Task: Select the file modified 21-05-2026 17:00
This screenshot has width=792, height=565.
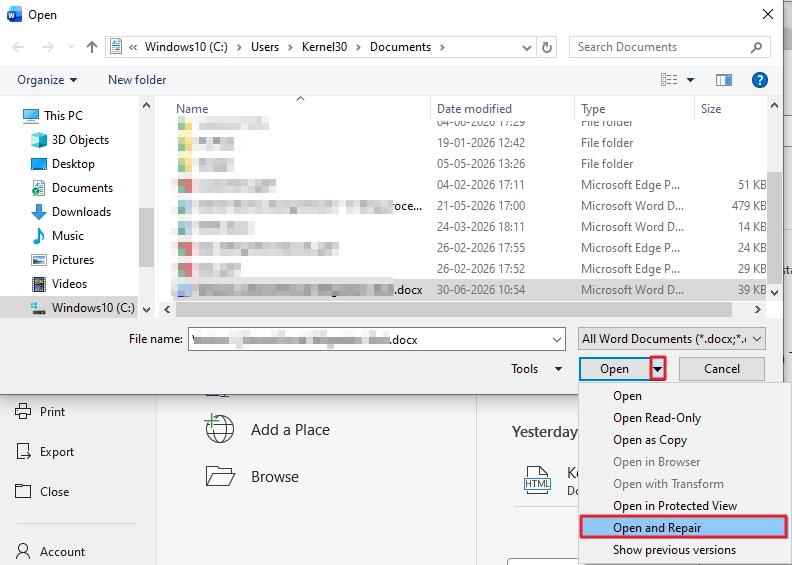Action: [470, 206]
